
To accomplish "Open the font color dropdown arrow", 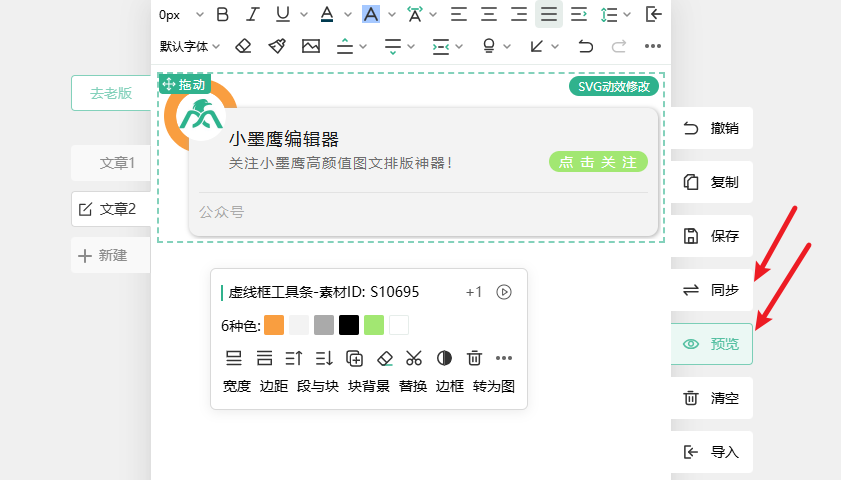I will click(347, 15).
